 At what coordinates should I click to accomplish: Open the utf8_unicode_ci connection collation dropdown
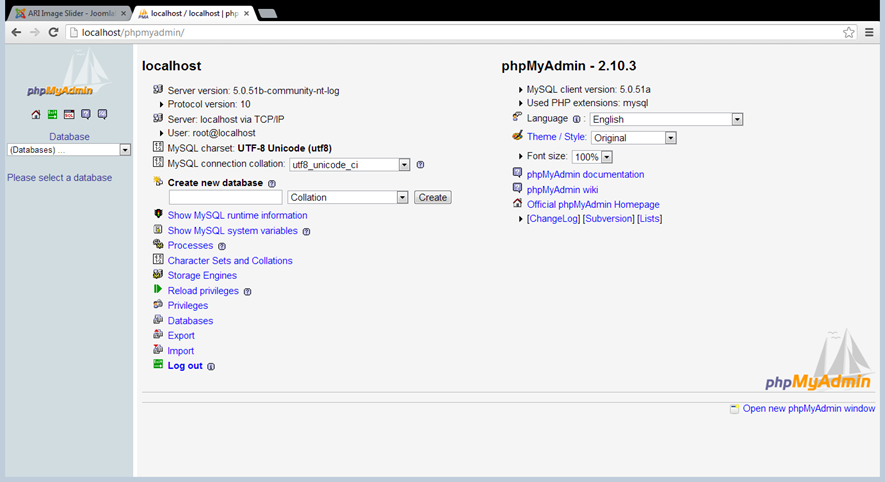pos(349,165)
